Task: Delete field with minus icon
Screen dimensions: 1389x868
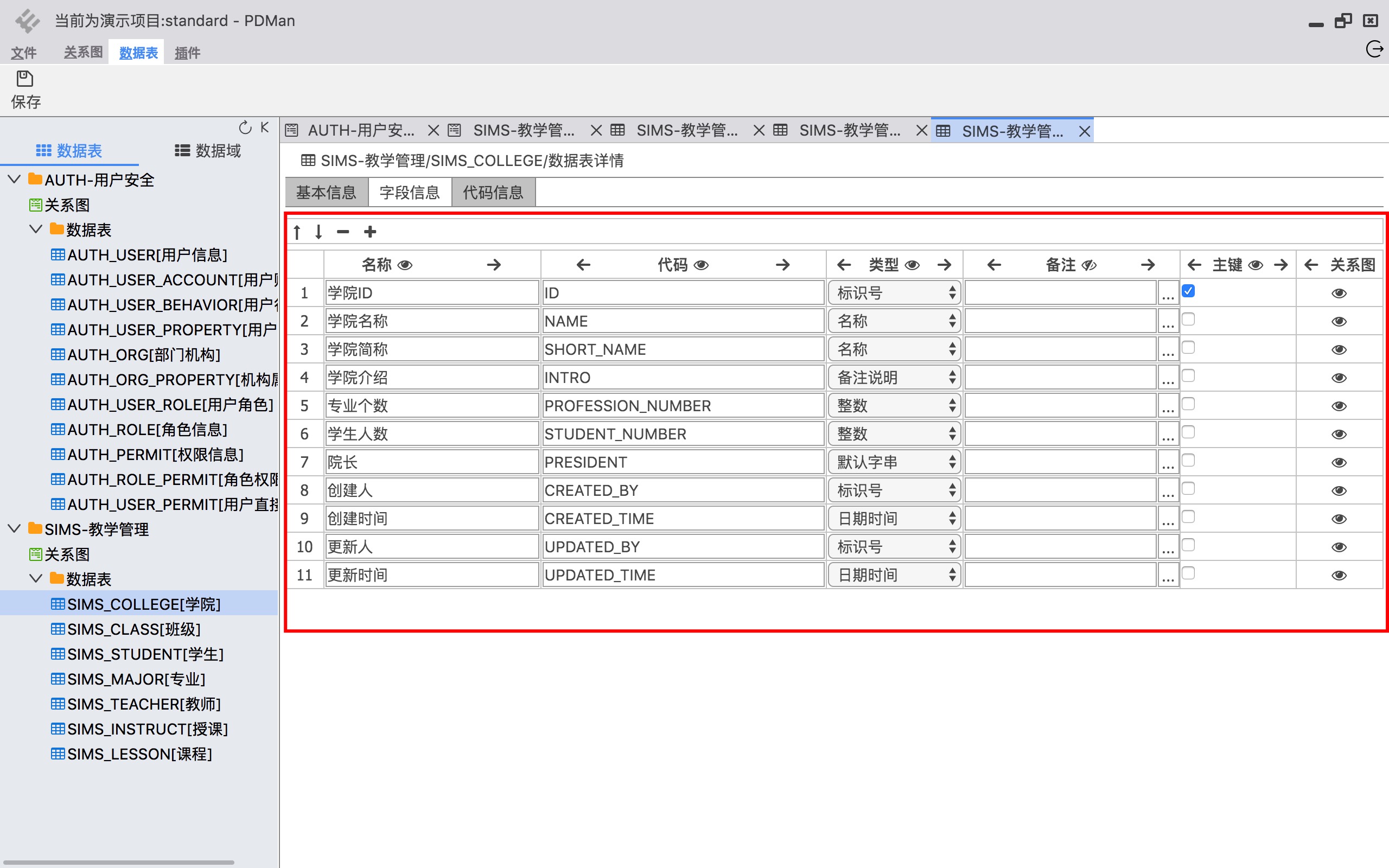Action: pyautogui.click(x=343, y=232)
